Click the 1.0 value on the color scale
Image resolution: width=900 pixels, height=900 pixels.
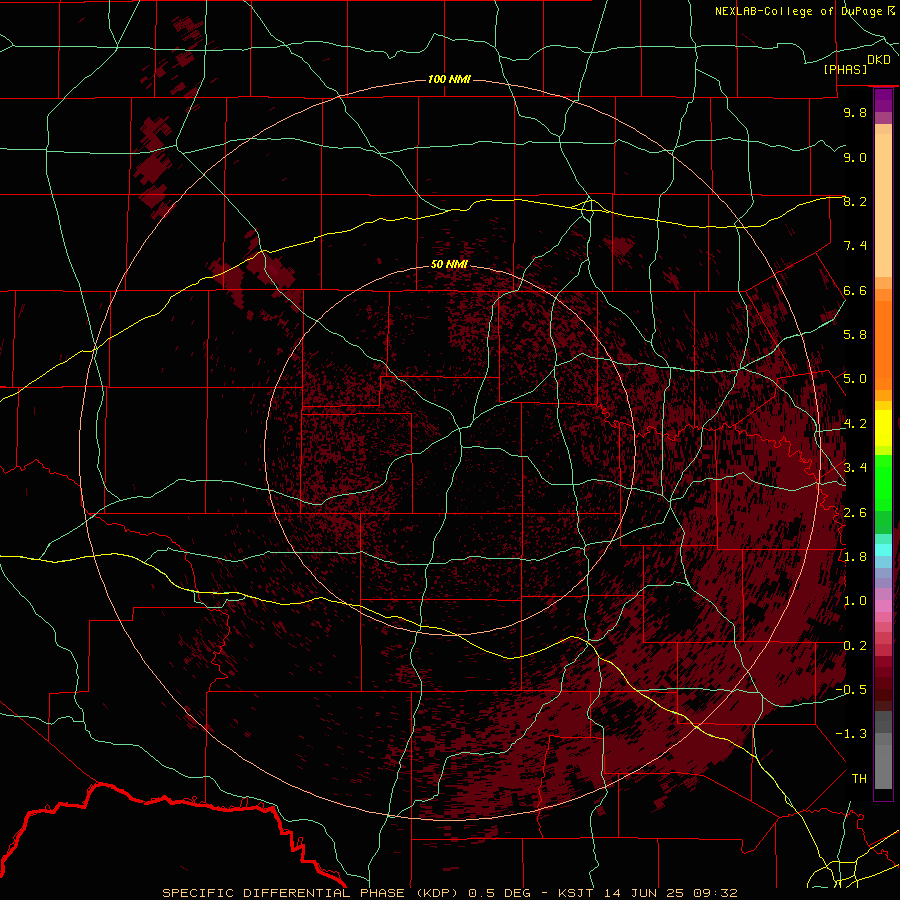pyautogui.click(x=855, y=601)
